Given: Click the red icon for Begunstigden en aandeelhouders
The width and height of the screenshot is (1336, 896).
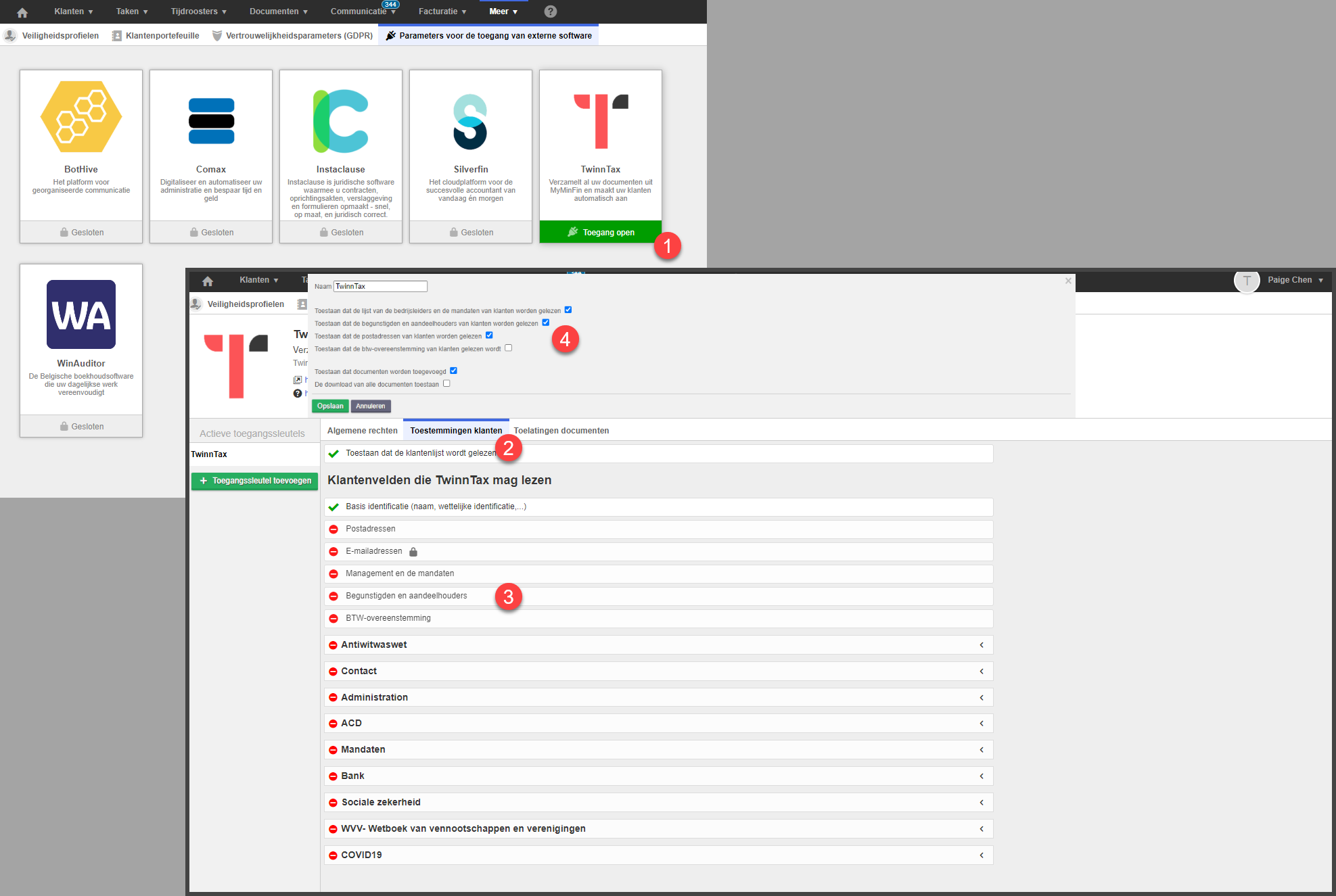Looking at the screenshot, I should click(333, 596).
